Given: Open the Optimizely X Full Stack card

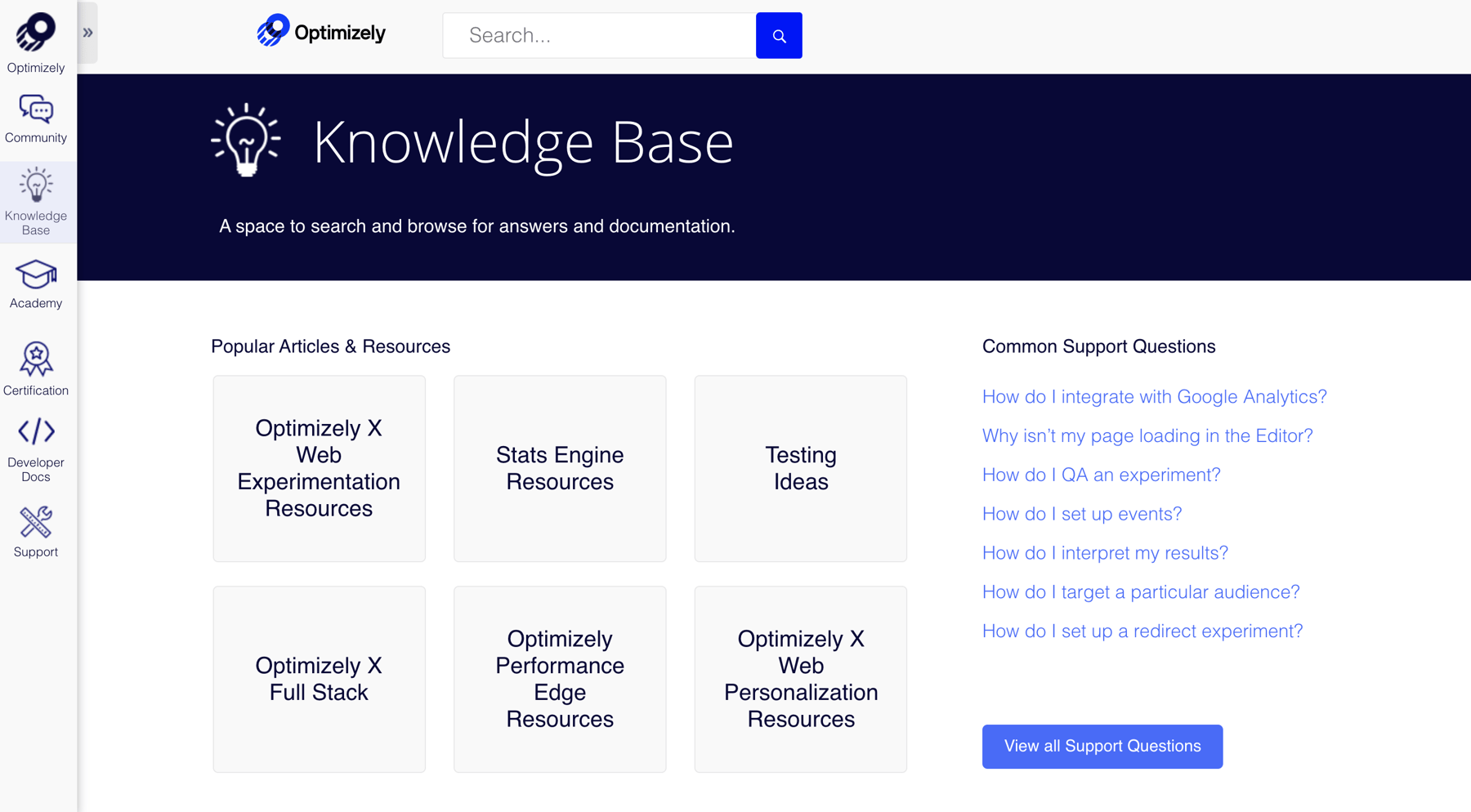Looking at the screenshot, I should tap(319, 679).
